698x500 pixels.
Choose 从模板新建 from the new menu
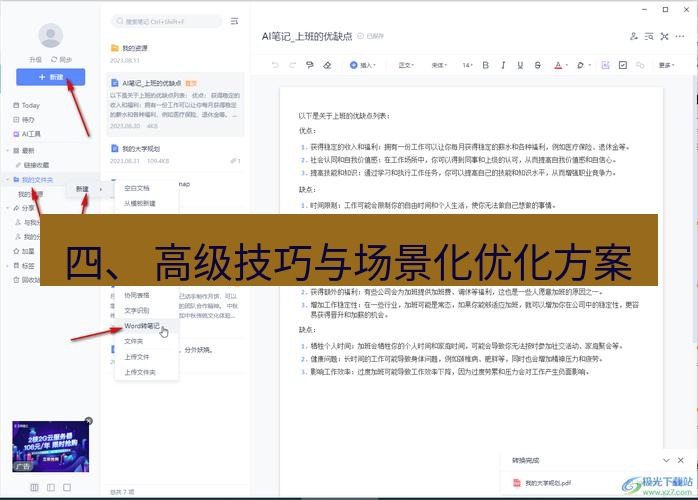[x=140, y=203]
